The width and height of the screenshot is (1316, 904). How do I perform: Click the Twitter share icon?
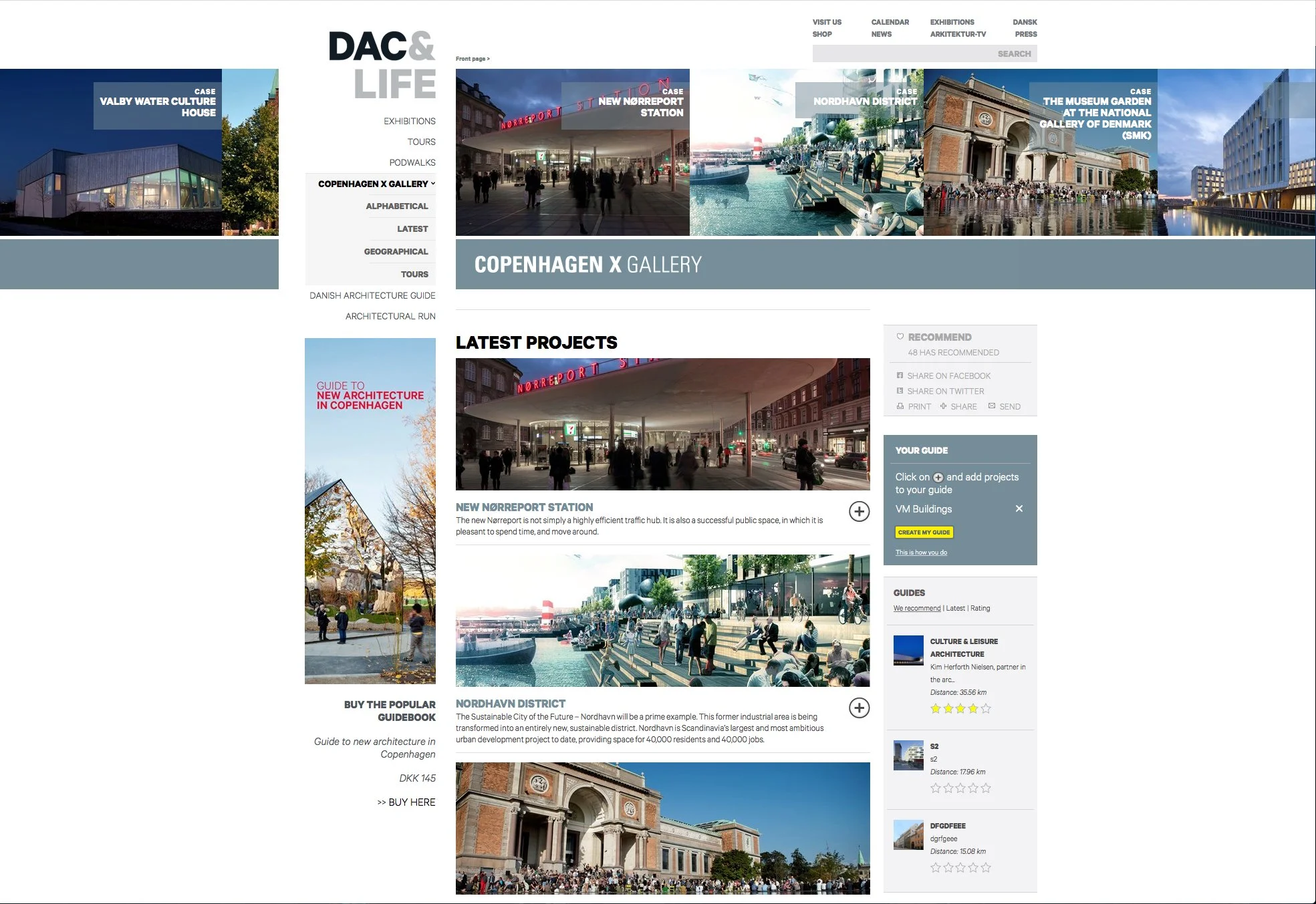coord(900,391)
